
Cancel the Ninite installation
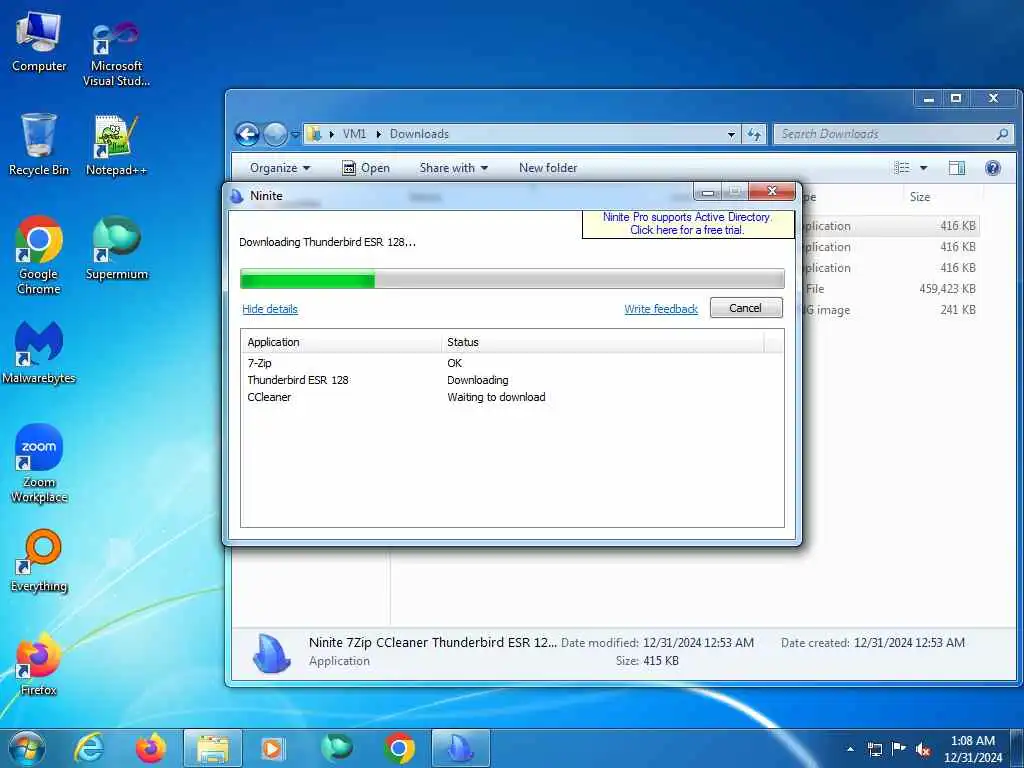click(746, 308)
